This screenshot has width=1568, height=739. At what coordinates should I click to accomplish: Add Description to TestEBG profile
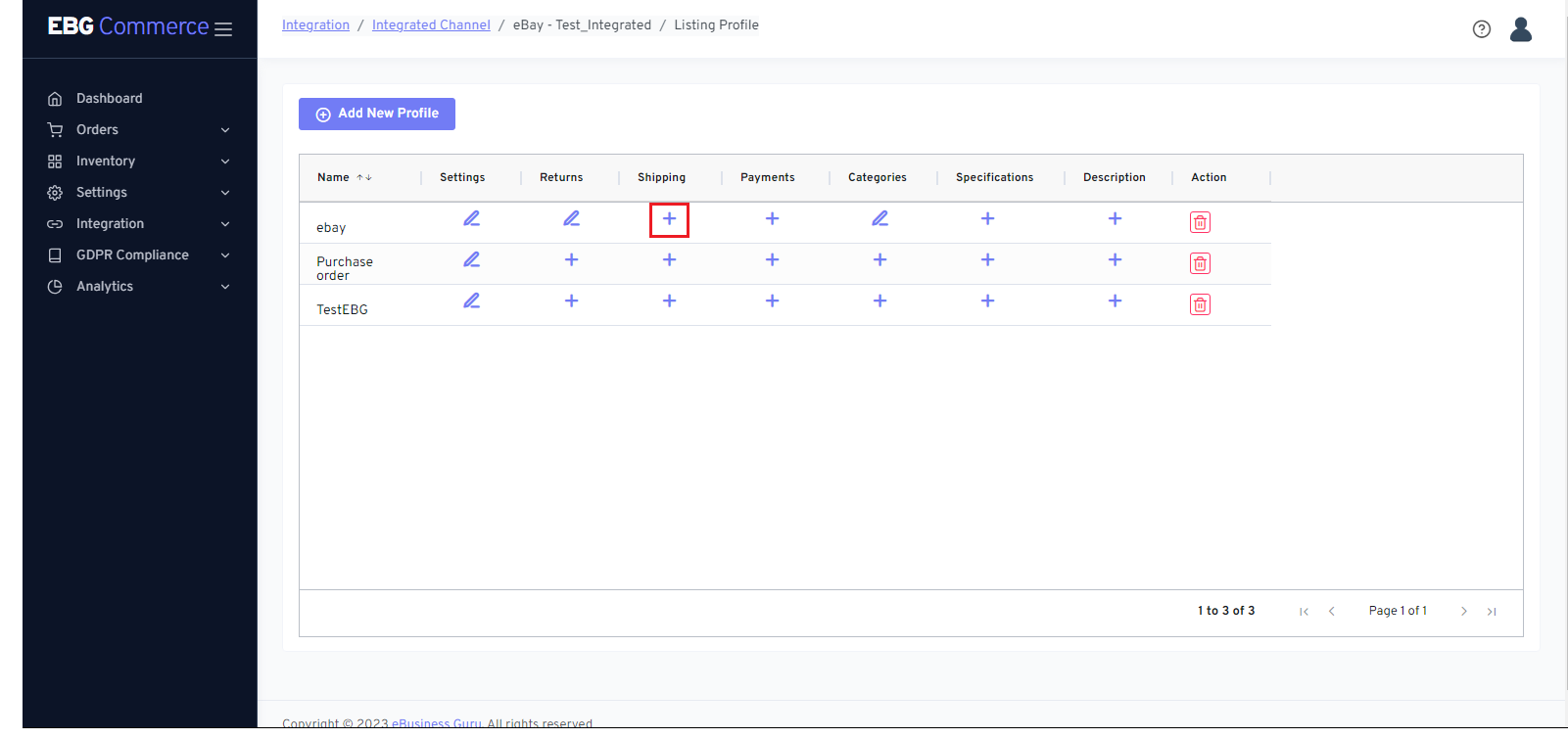click(1115, 301)
